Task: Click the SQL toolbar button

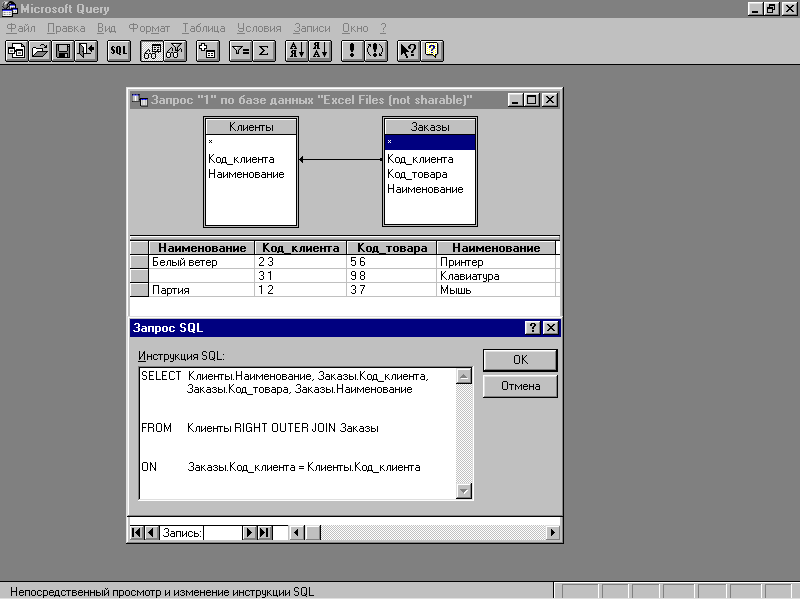Action: click(x=119, y=51)
